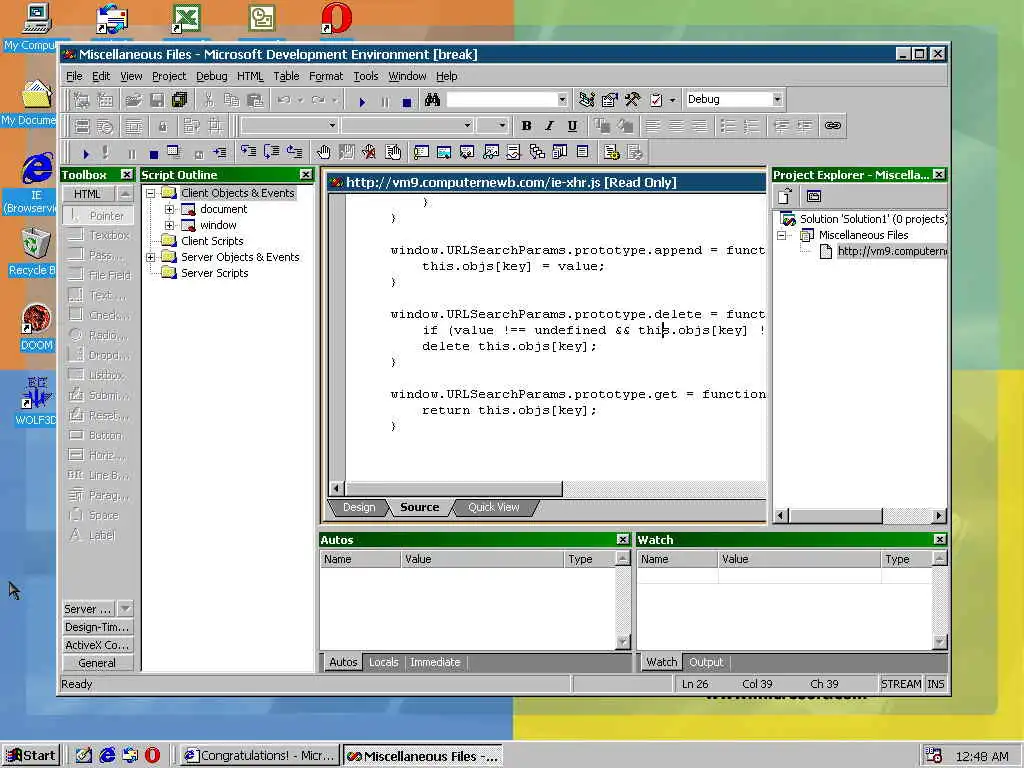The width and height of the screenshot is (1024, 768).
Task: Toggle the INS insert mode indicator
Action: pos(935,684)
